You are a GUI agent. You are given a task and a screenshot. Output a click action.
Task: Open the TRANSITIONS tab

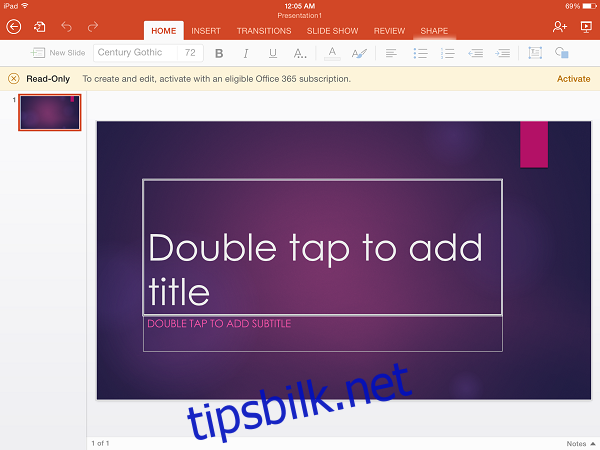(x=264, y=31)
